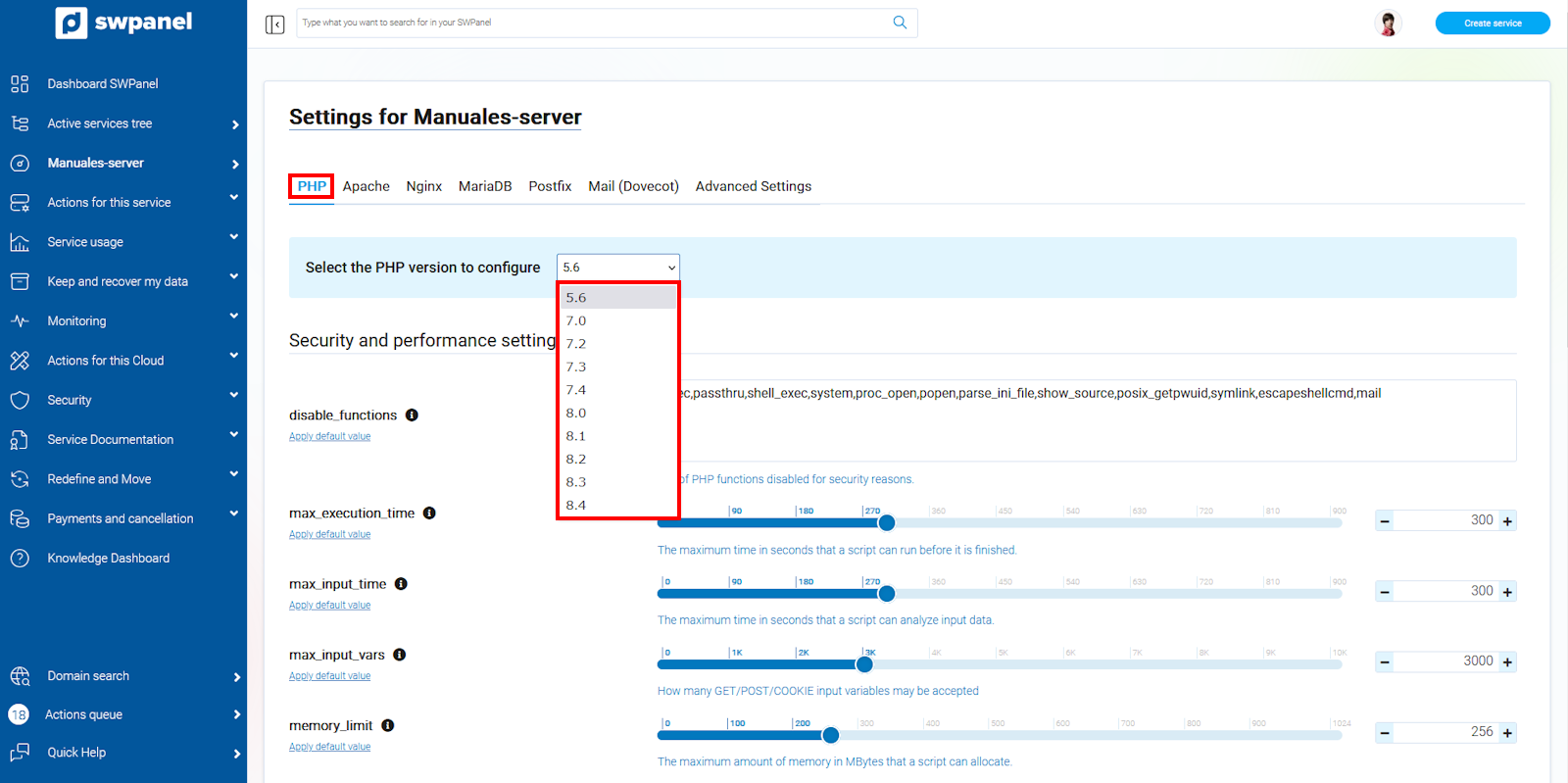Click the Security shield icon

coord(20,400)
